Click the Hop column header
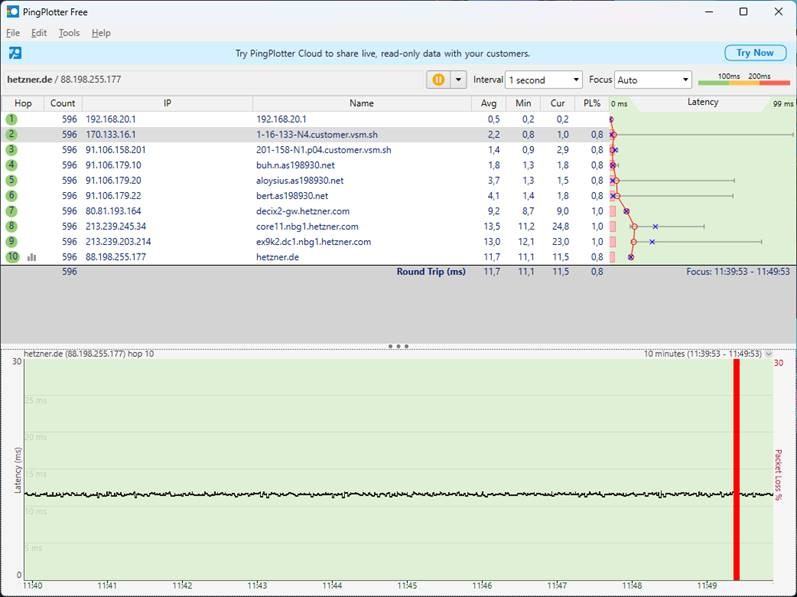 click(x=23, y=103)
